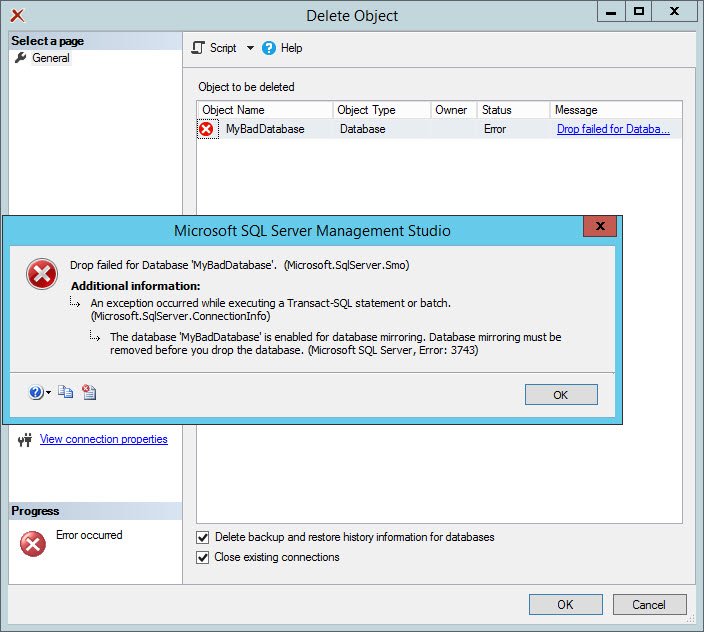Viewport: 704px width, 632px height.
Task: Click the 'Error occurred' progress text
Action: 89,535
